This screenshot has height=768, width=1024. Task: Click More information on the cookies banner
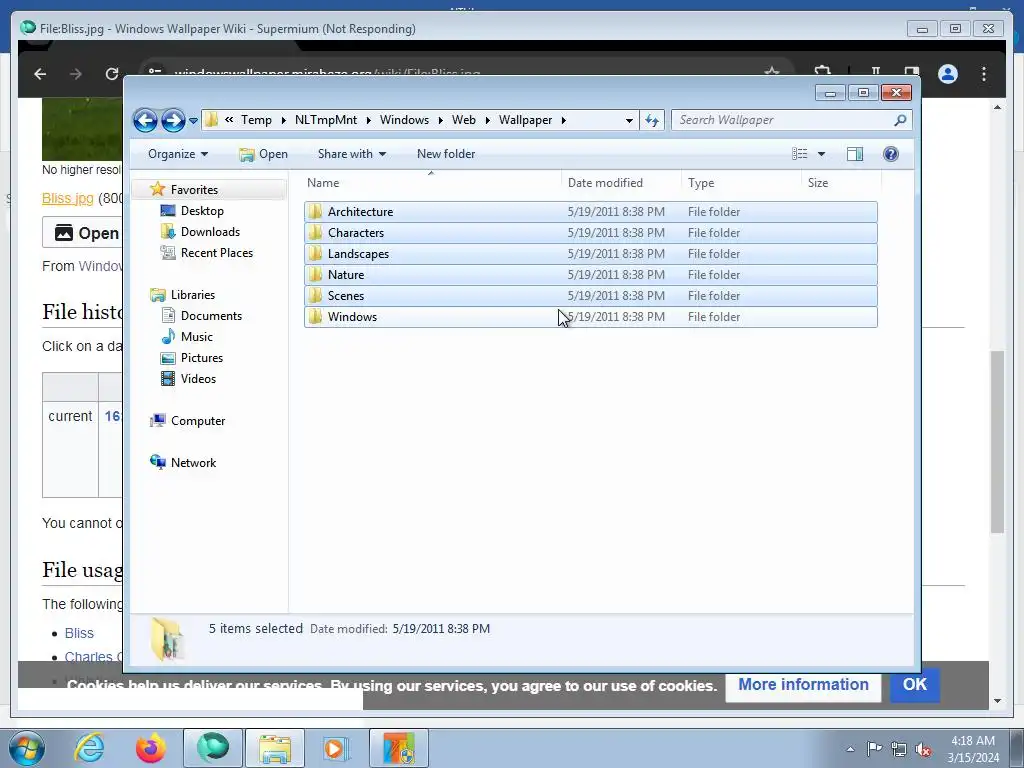[x=803, y=684]
